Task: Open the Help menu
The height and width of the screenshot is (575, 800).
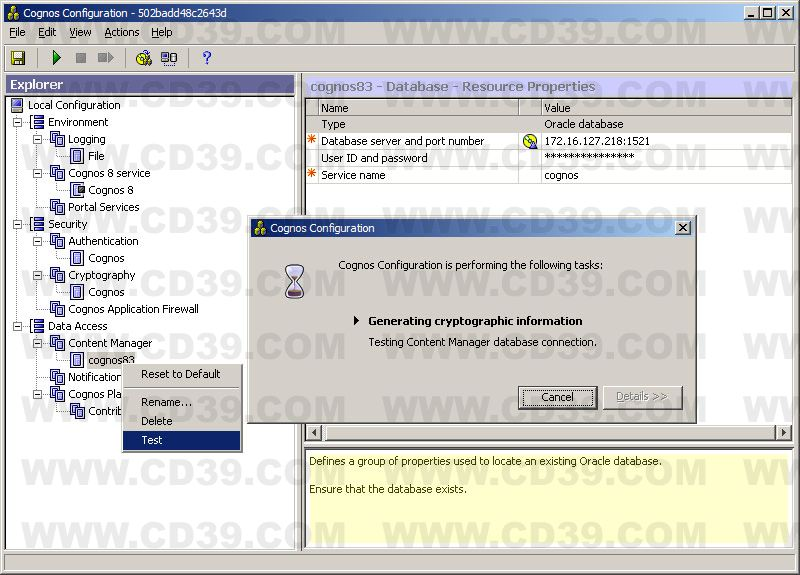Action: click(x=162, y=32)
